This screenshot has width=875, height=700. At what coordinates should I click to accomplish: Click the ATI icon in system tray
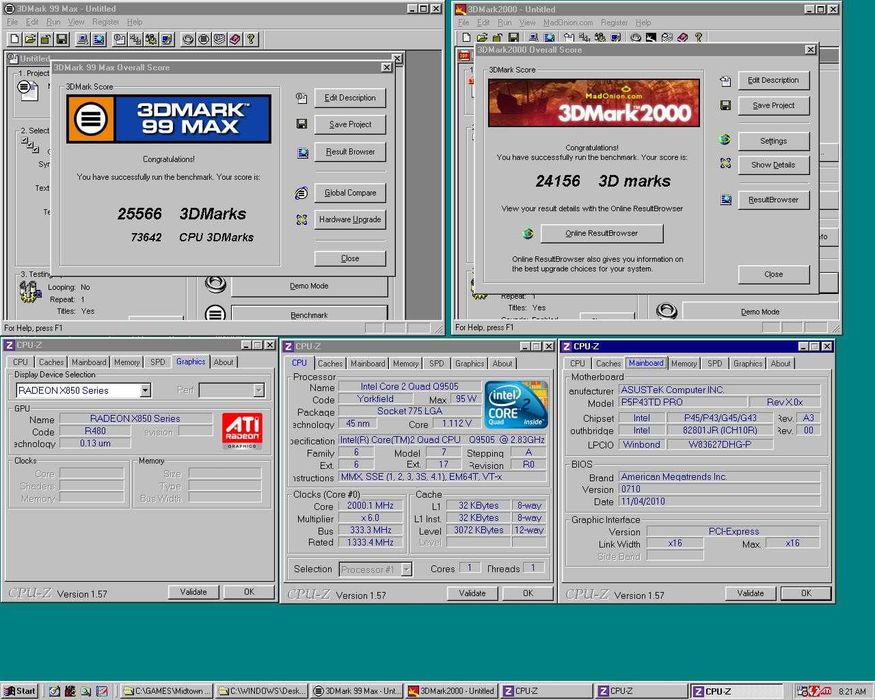point(825,691)
